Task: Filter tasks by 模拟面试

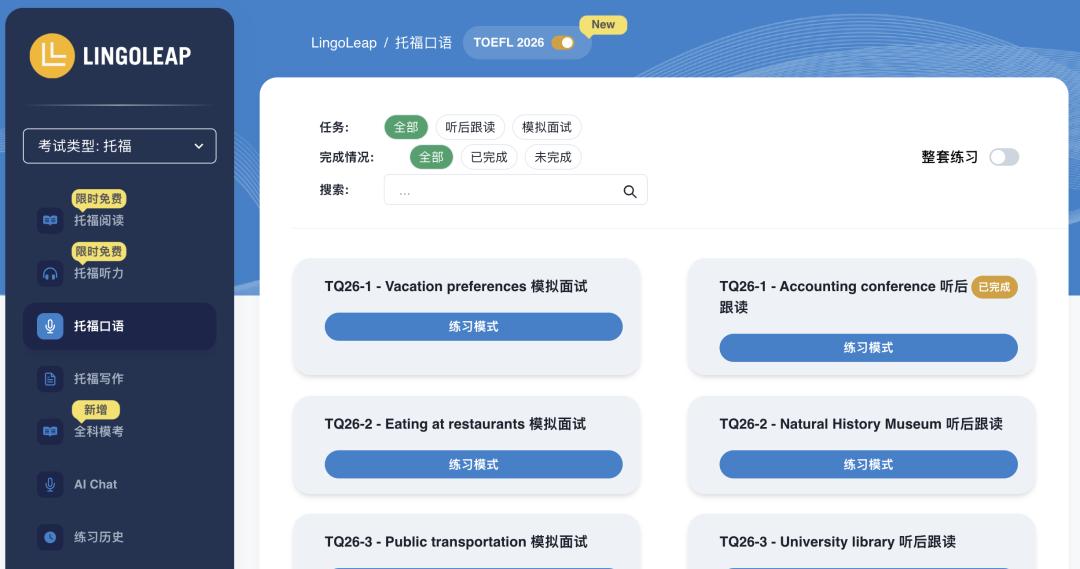Action: click(547, 127)
